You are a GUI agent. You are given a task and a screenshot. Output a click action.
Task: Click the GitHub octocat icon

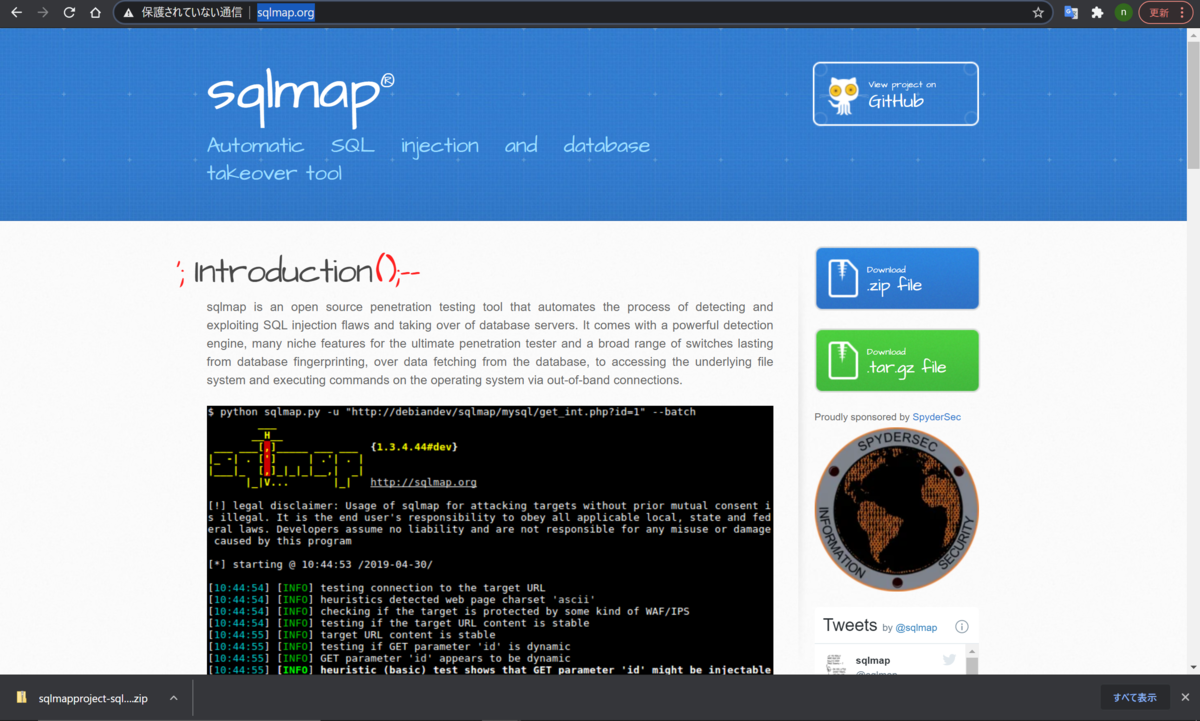click(843, 95)
